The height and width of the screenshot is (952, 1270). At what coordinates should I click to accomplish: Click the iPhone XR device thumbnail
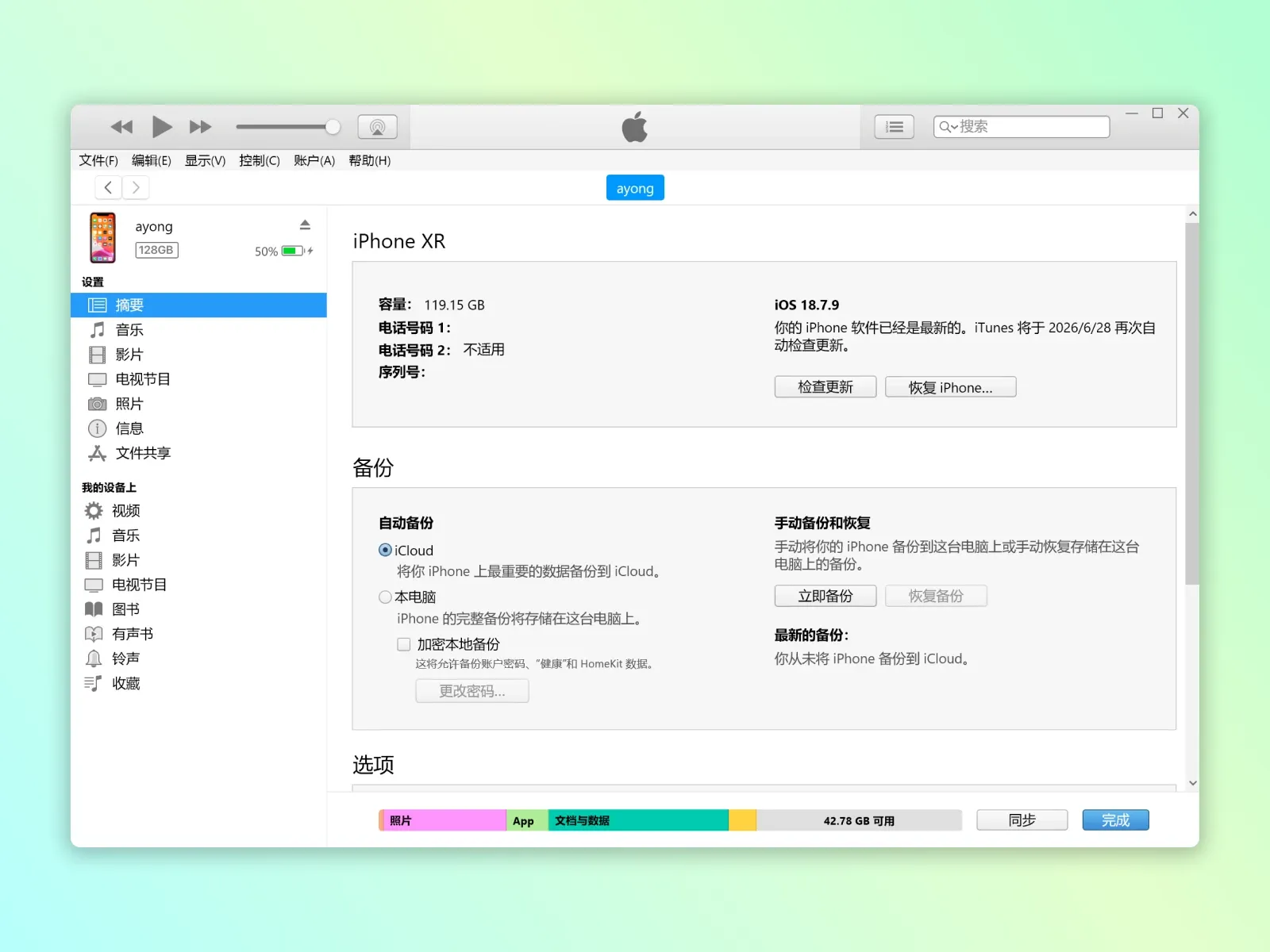(102, 237)
